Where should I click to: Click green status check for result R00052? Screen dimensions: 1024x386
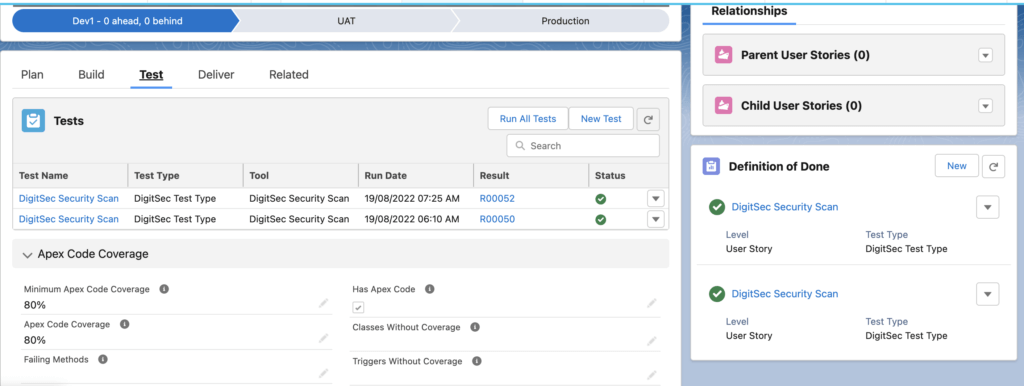pyautogui.click(x=601, y=199)
